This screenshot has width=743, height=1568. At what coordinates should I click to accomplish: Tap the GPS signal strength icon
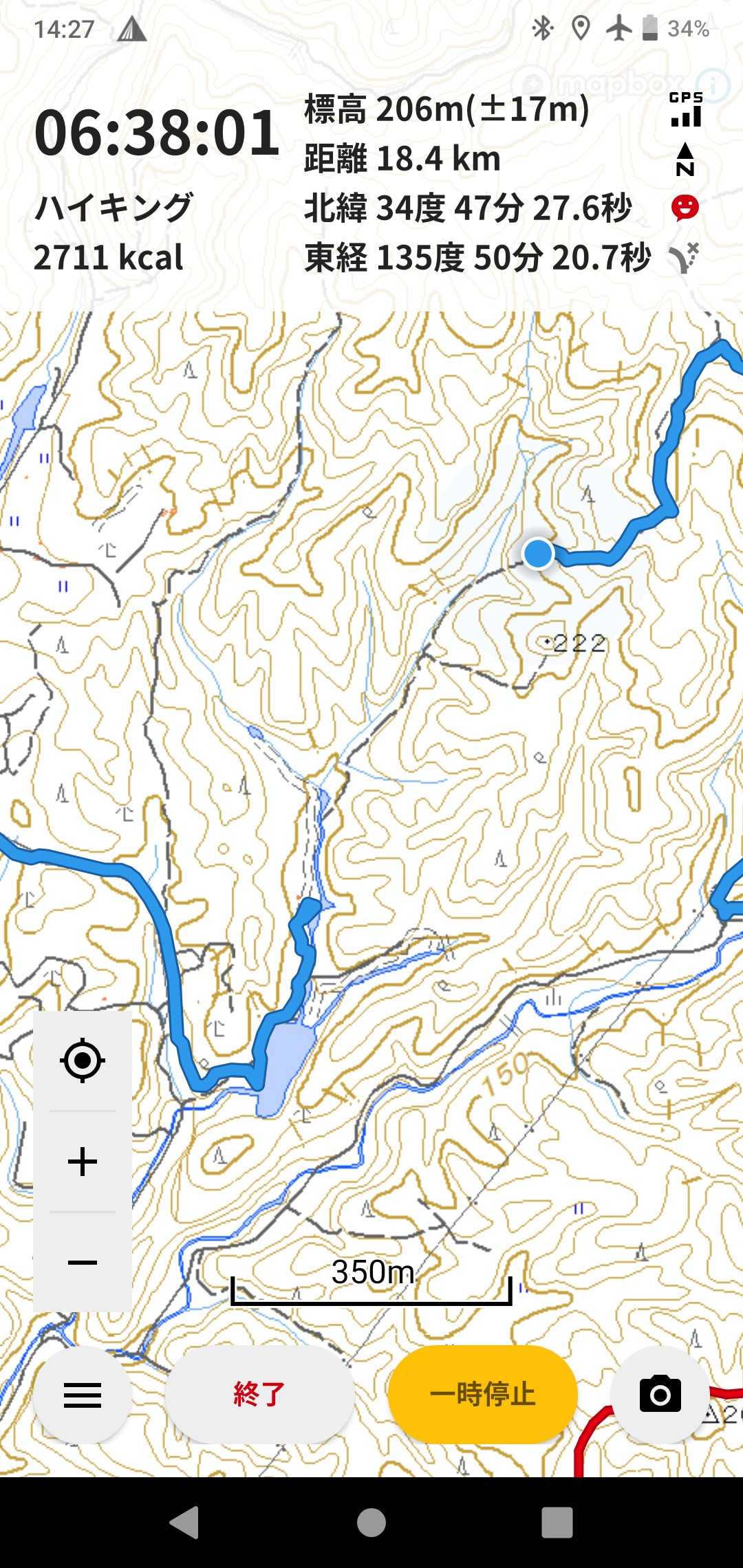coord(686,109)
